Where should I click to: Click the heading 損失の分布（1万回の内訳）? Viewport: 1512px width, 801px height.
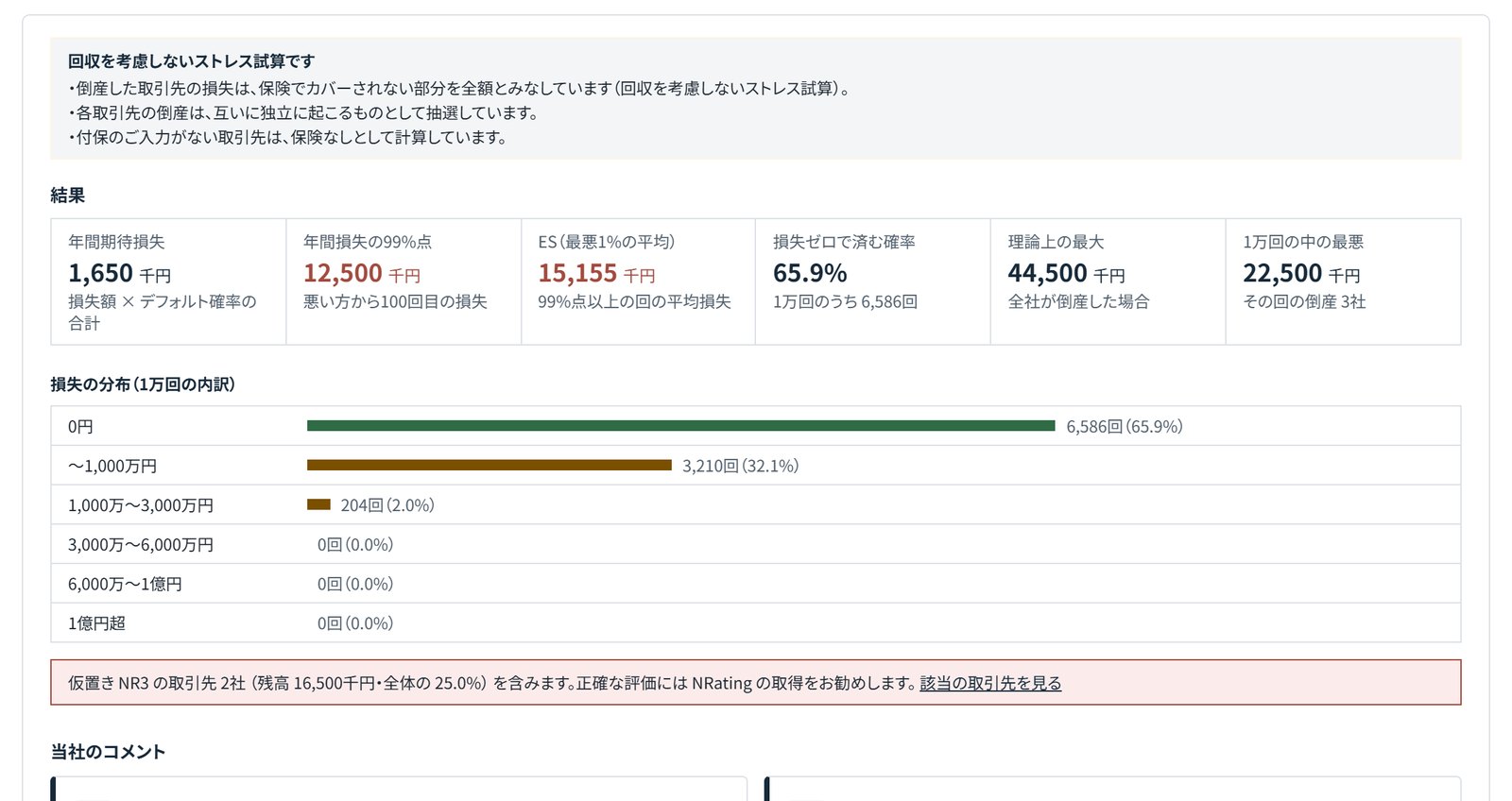coord(143,384)
